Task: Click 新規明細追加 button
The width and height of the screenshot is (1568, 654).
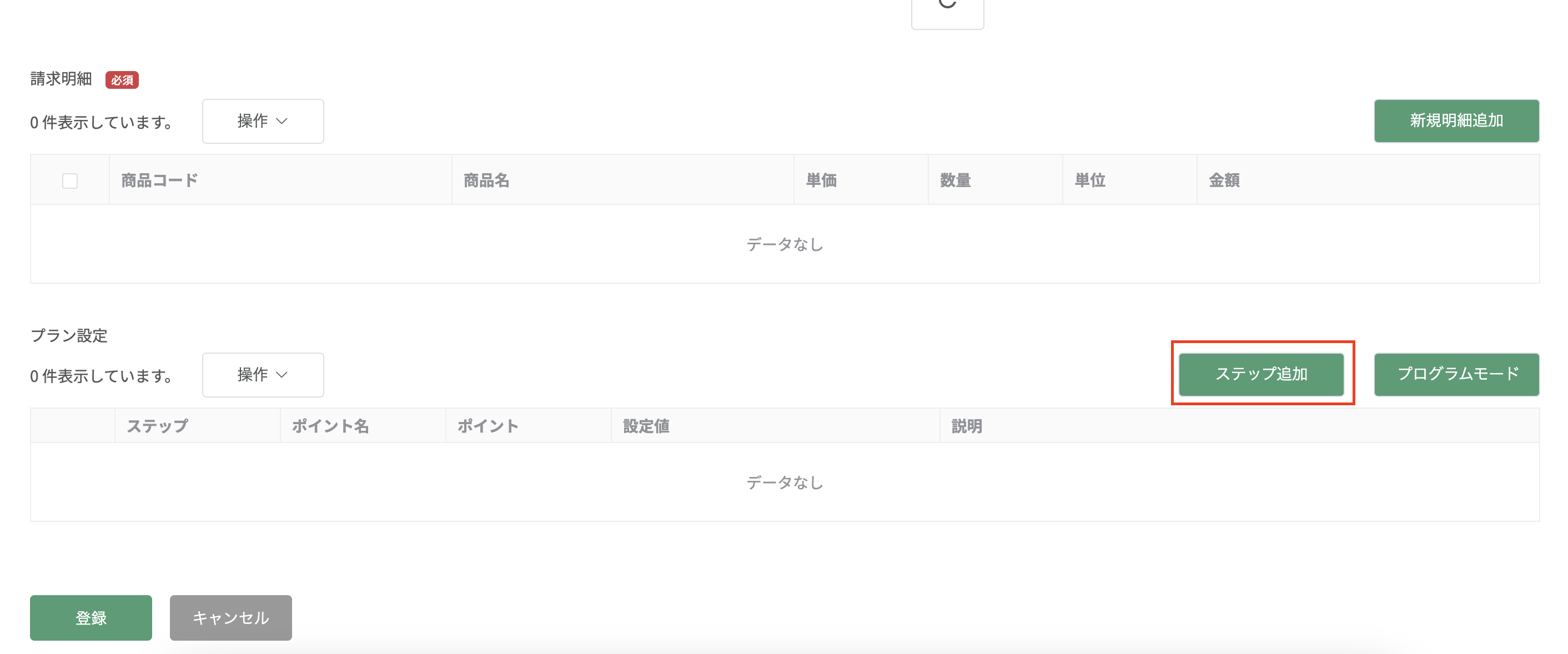Action: pos(1456,121)
